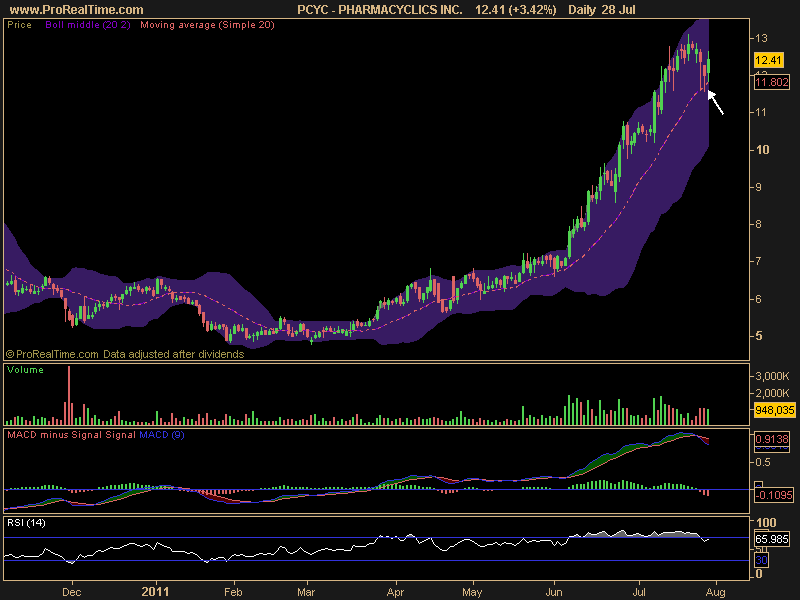Viewport: 800px width, 600px height.
Task: Click the Jul label on time axis
Action: [639, 592]
